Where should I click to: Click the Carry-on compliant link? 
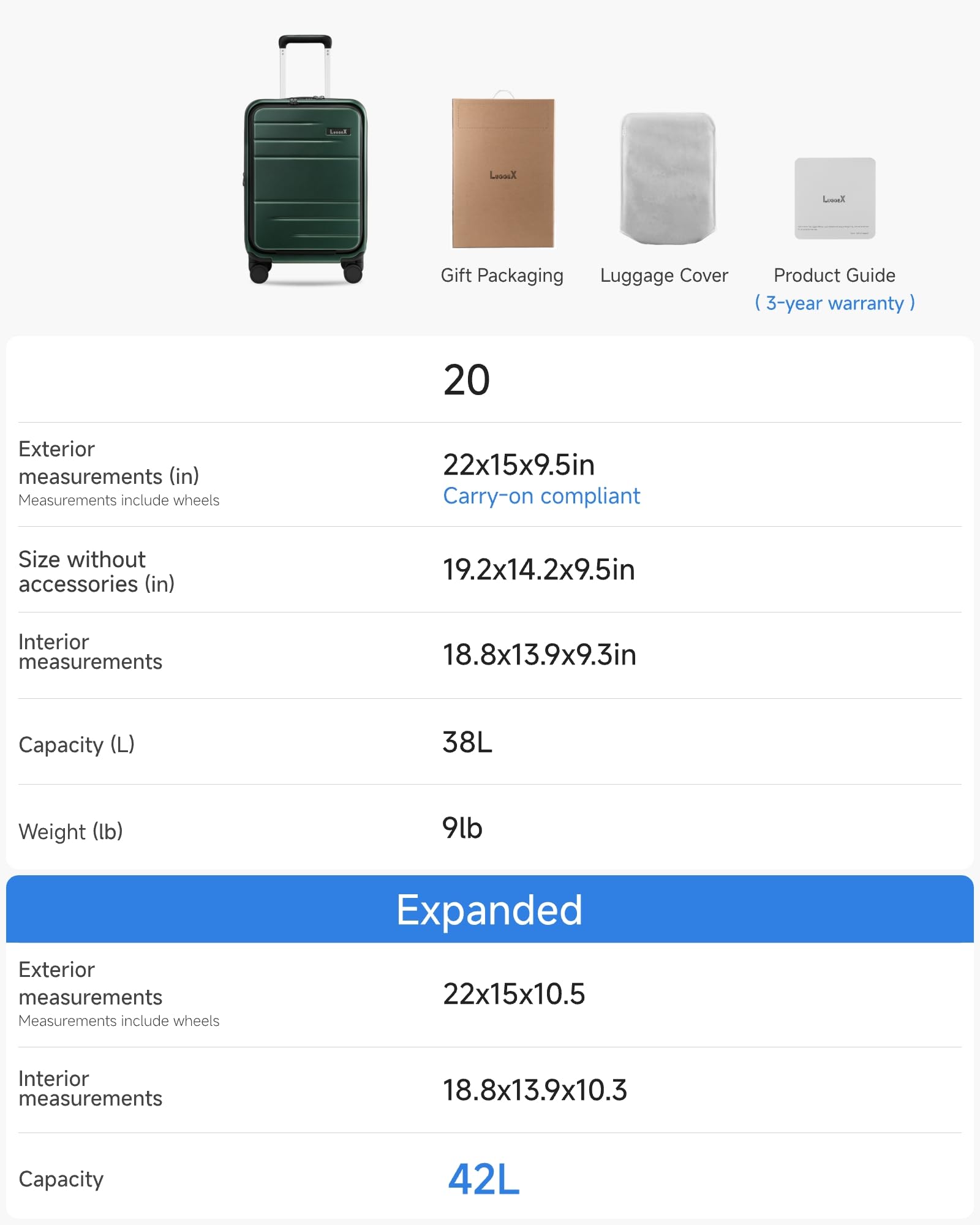(x=541, y=496)
